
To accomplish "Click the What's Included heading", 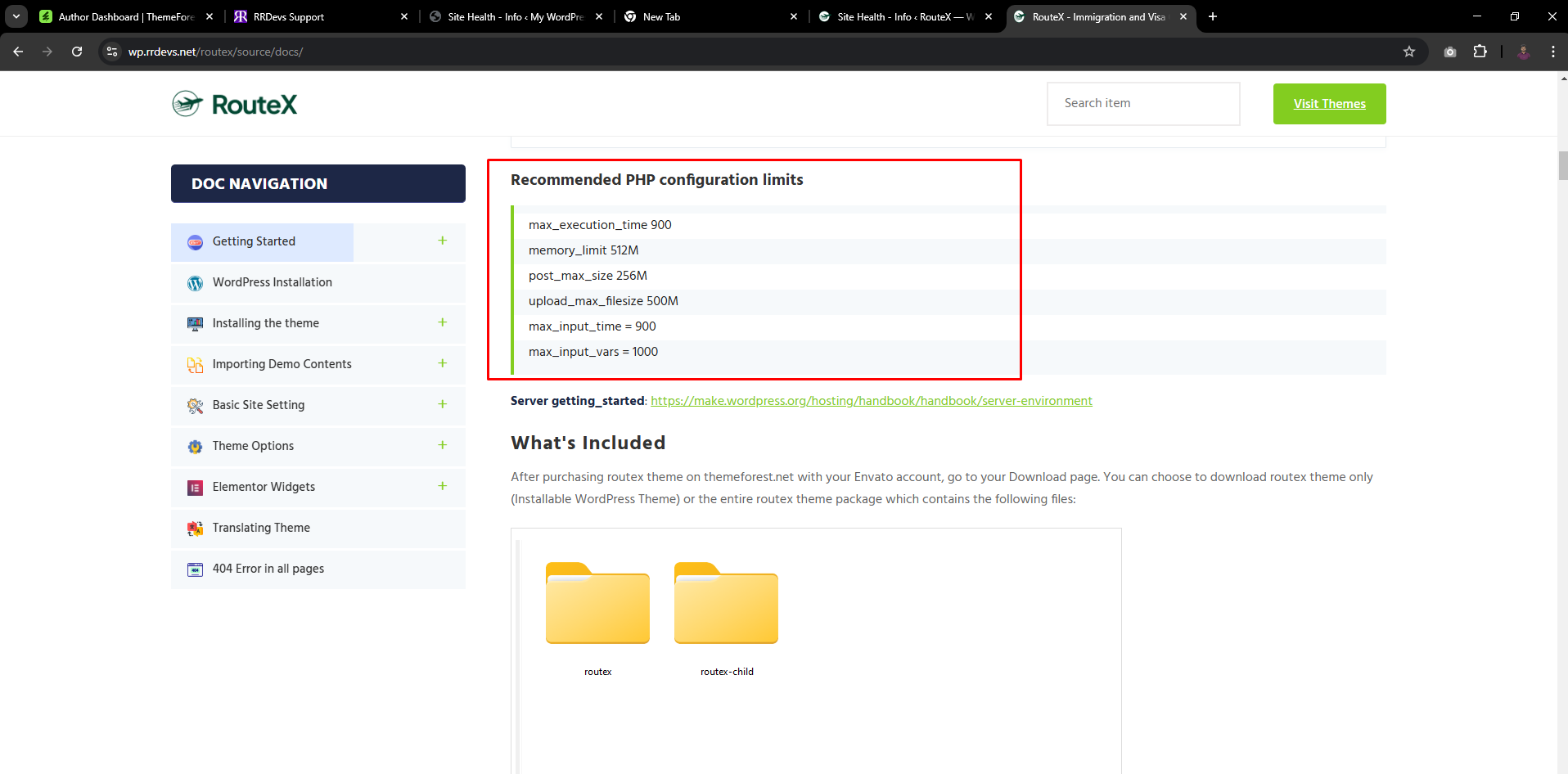I will click(x=588, y=443).
